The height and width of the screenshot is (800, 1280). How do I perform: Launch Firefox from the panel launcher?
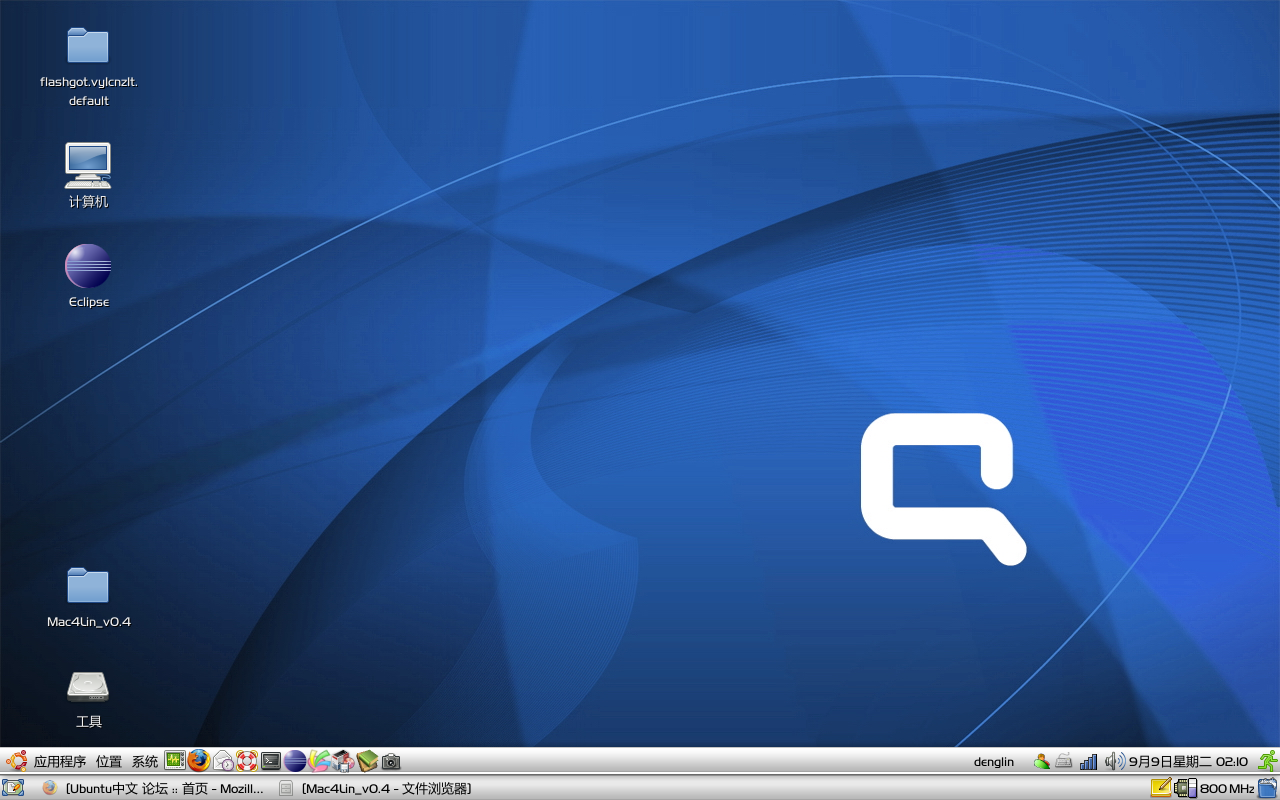[x=199, y=761]
